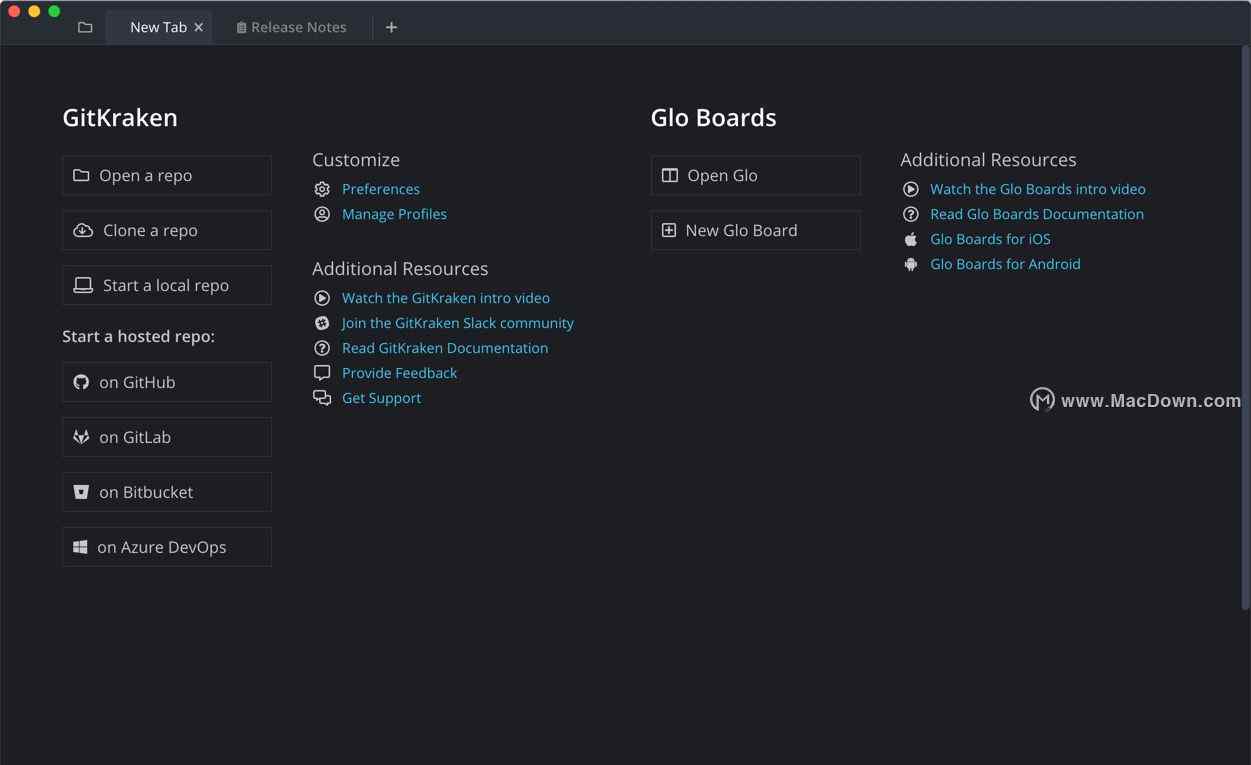Click the Slack icon beside Slack community
The height and width of the screenshot is (765, 1251).
click(x=322, y=323)
